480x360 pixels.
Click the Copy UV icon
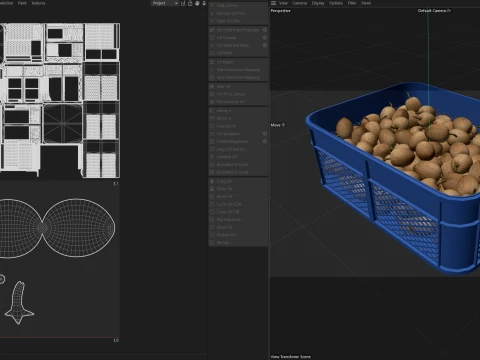click(x=212, y=181)
